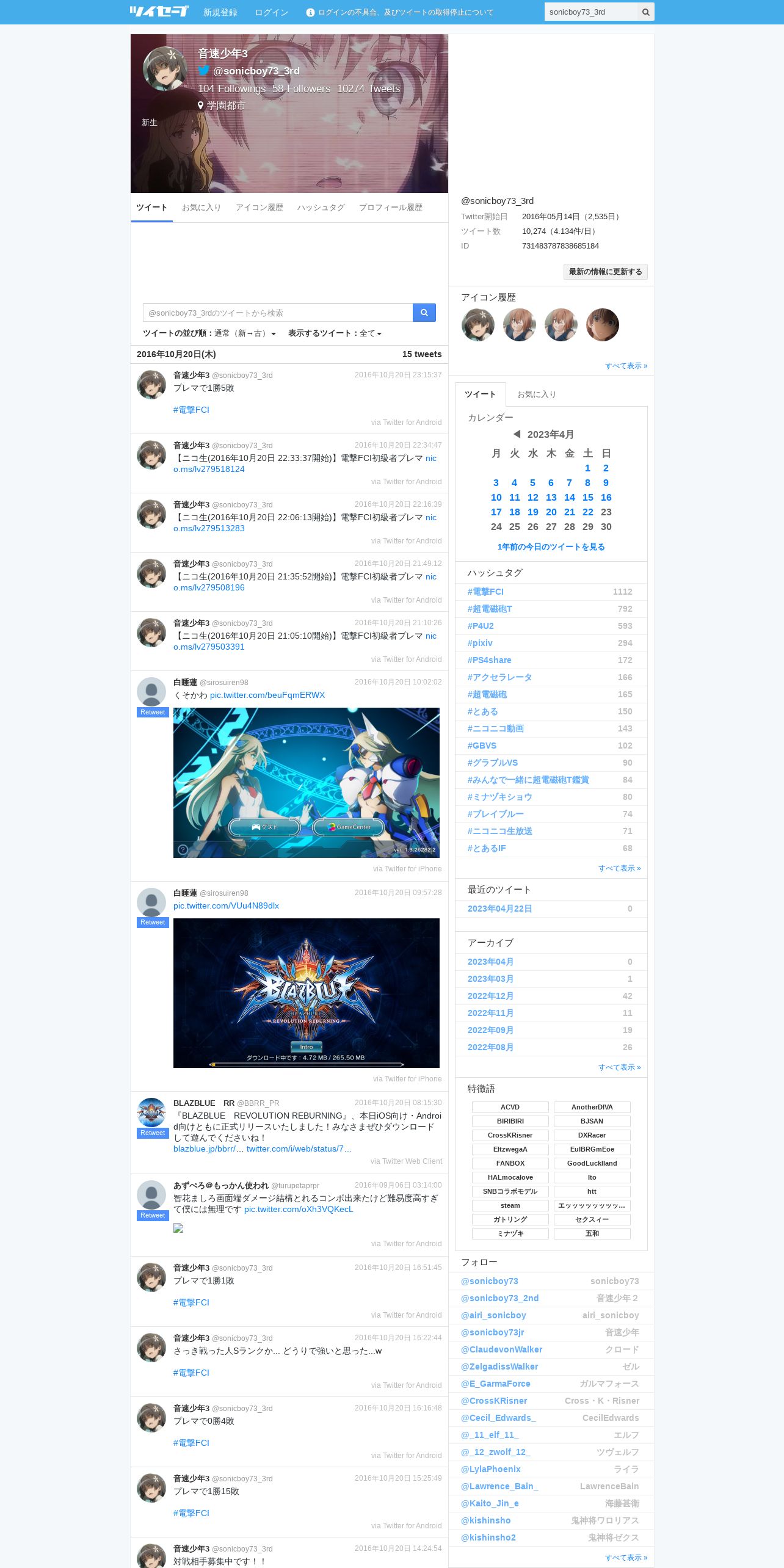Open followed account @CrossKRisner
Image resolution: width=784 pixels, height=1568 pixels.
494,1401
